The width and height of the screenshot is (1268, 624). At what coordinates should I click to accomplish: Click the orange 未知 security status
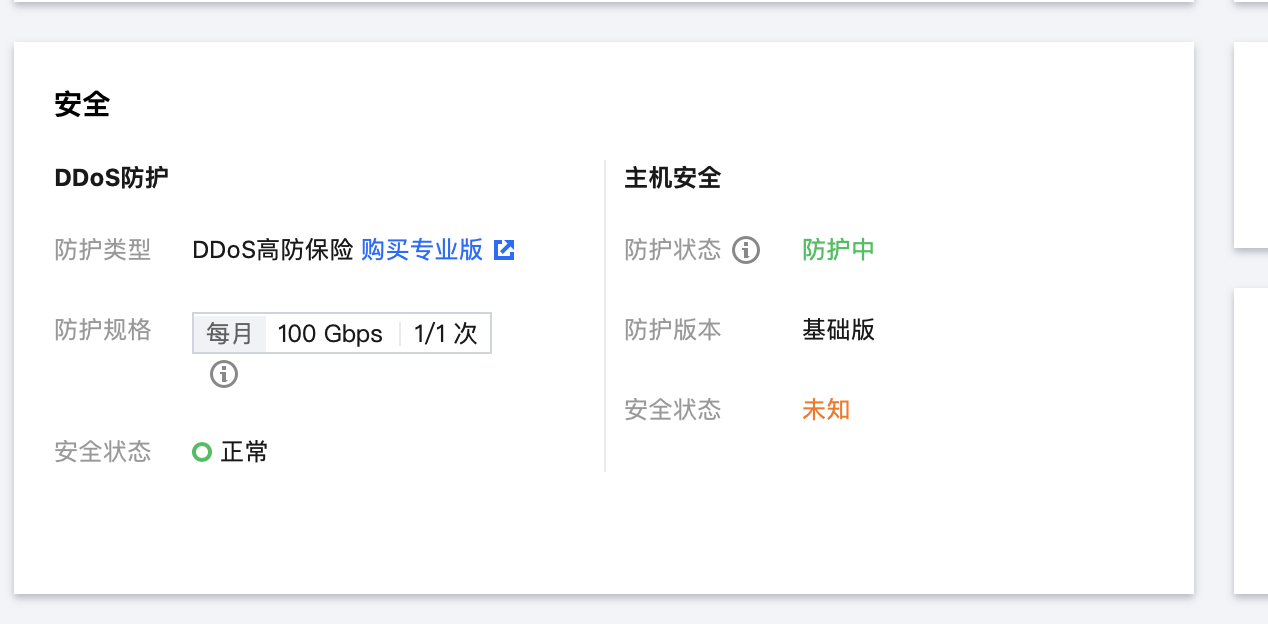coord(826,410)
